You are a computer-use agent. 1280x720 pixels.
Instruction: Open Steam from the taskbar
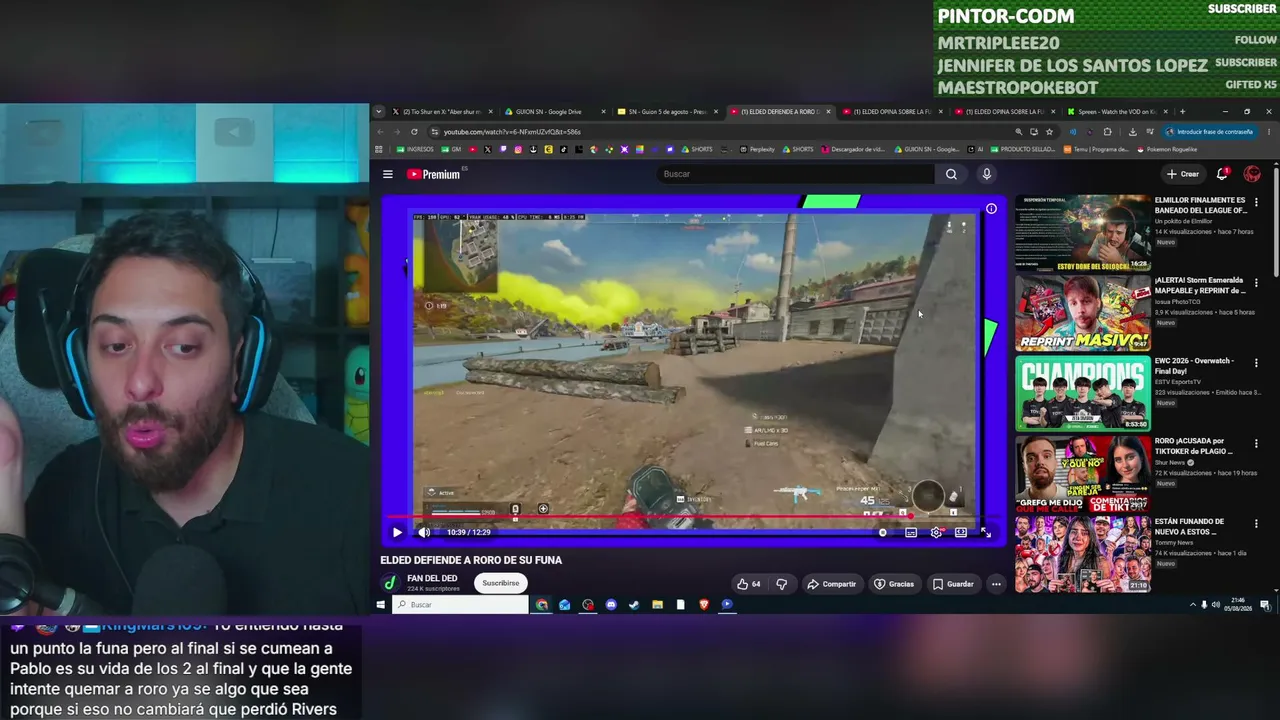point(634,605)
